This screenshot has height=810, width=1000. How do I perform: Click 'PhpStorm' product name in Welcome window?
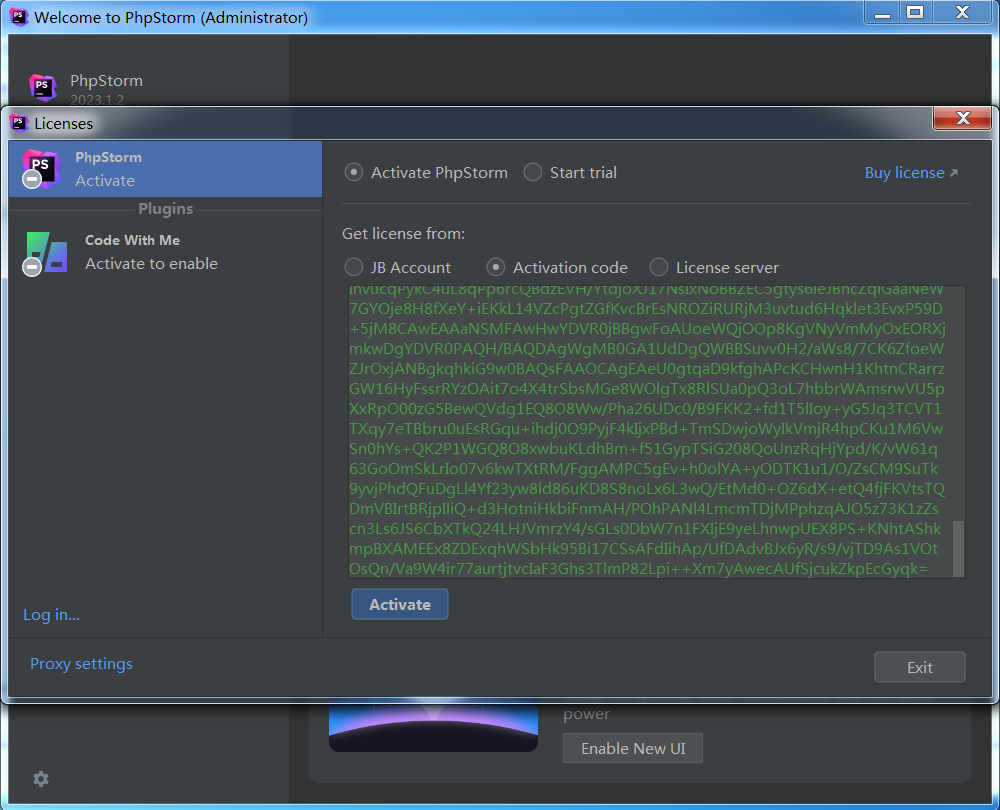107,81
